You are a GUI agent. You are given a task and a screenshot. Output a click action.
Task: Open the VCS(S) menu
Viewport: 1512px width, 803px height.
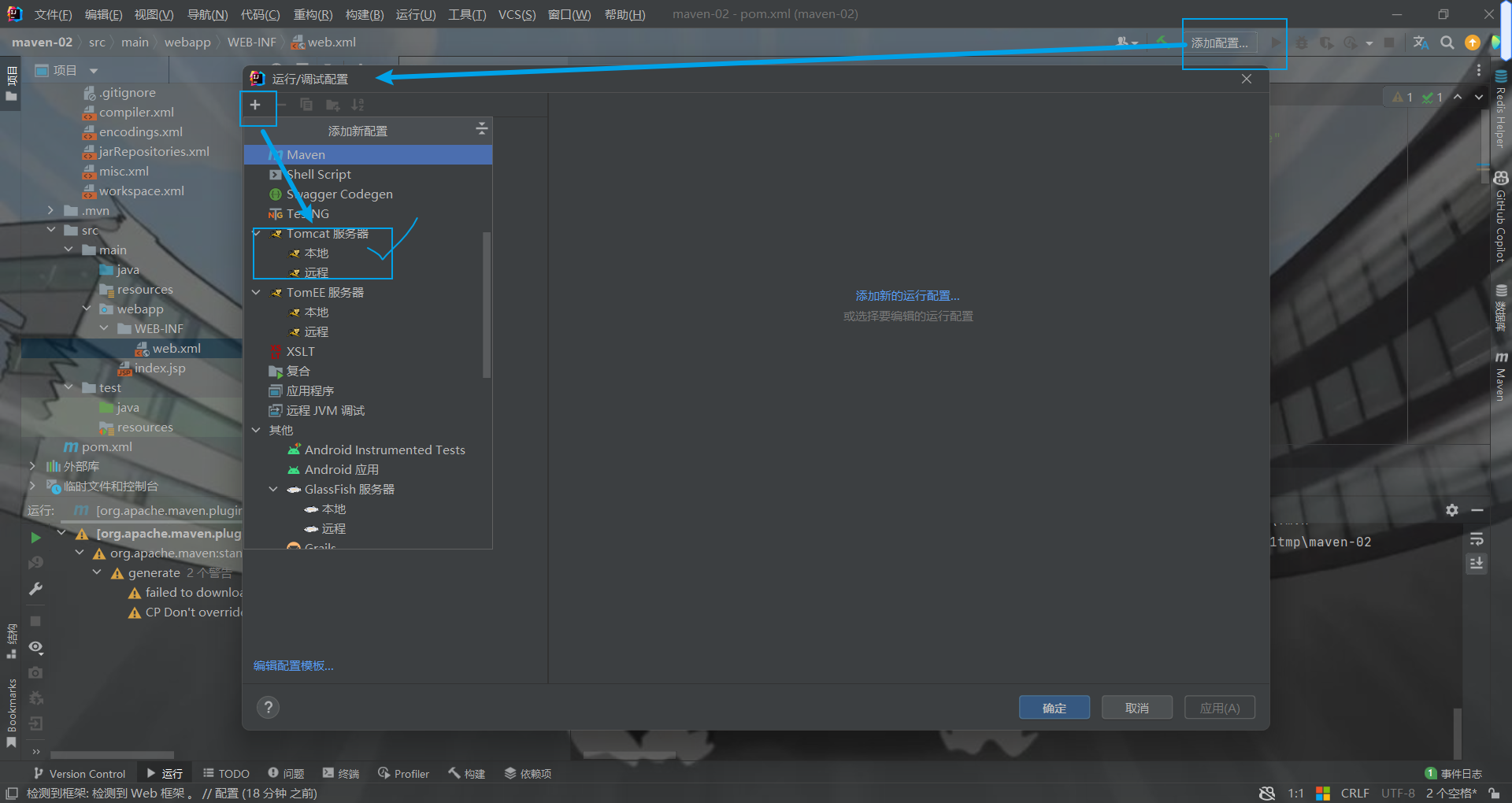point(517,14)
